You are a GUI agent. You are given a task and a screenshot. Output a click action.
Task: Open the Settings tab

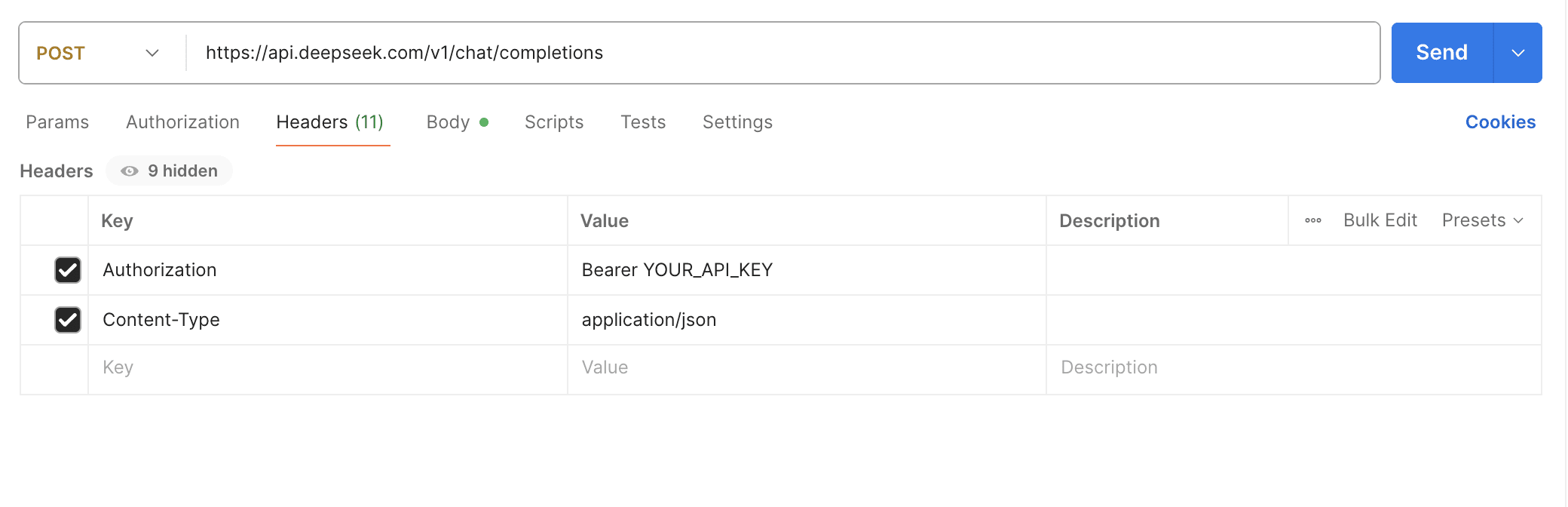point(737,122)
